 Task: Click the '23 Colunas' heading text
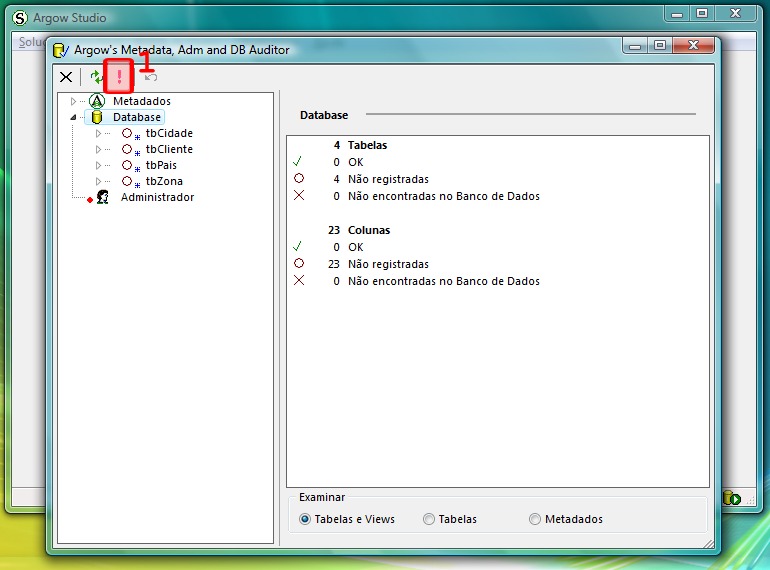(x=359, y=230)
